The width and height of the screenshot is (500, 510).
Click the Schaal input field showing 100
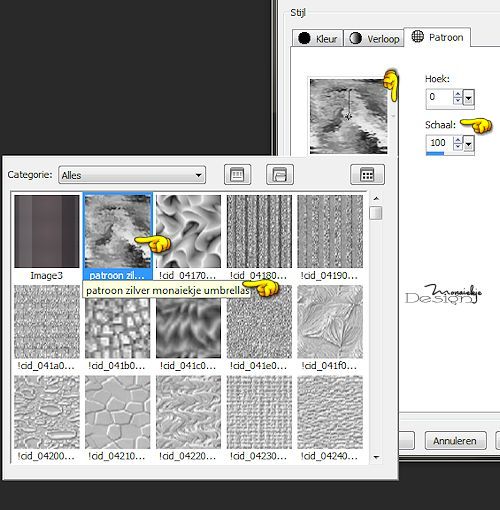click(x=439, y=143)
